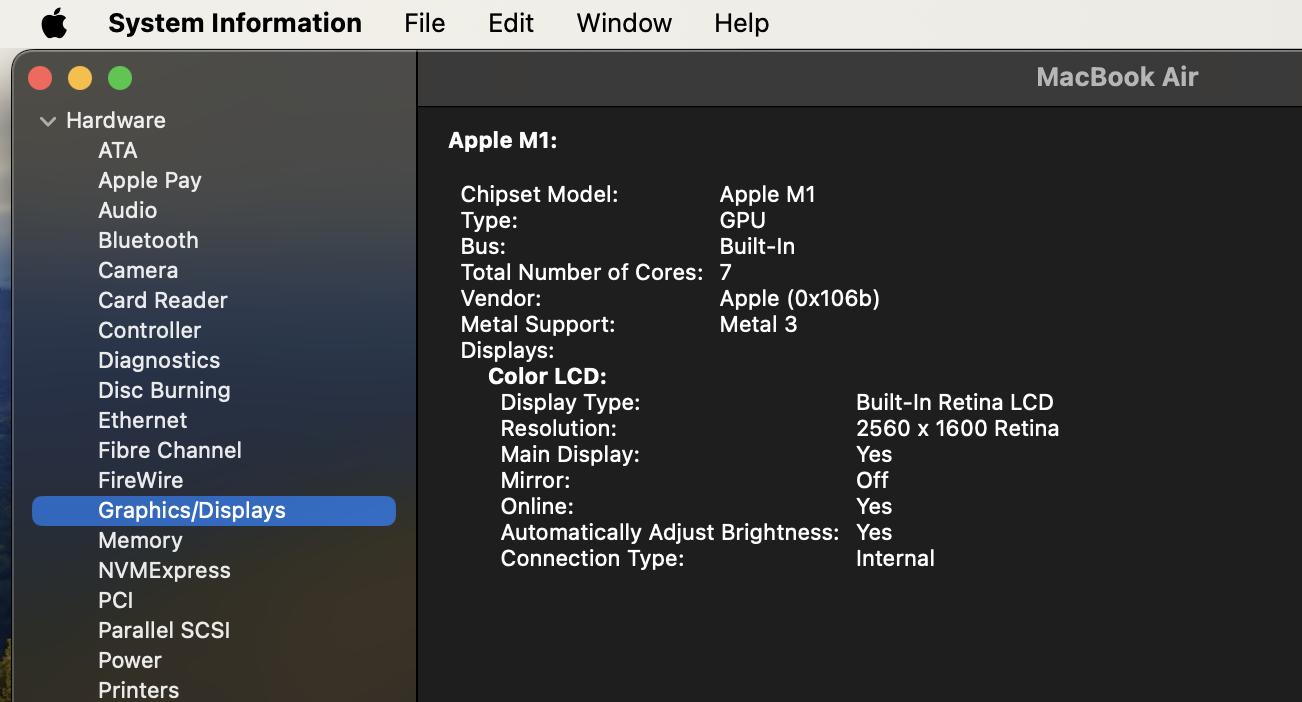Click the Metal Support: label
The width and height of the screenshot is (1302, 702).
point(537,324)
